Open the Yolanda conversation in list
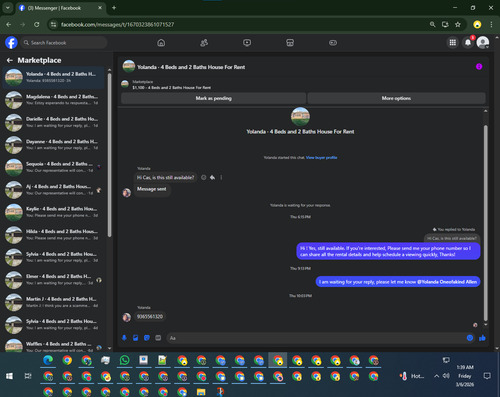 click(54, 77)
